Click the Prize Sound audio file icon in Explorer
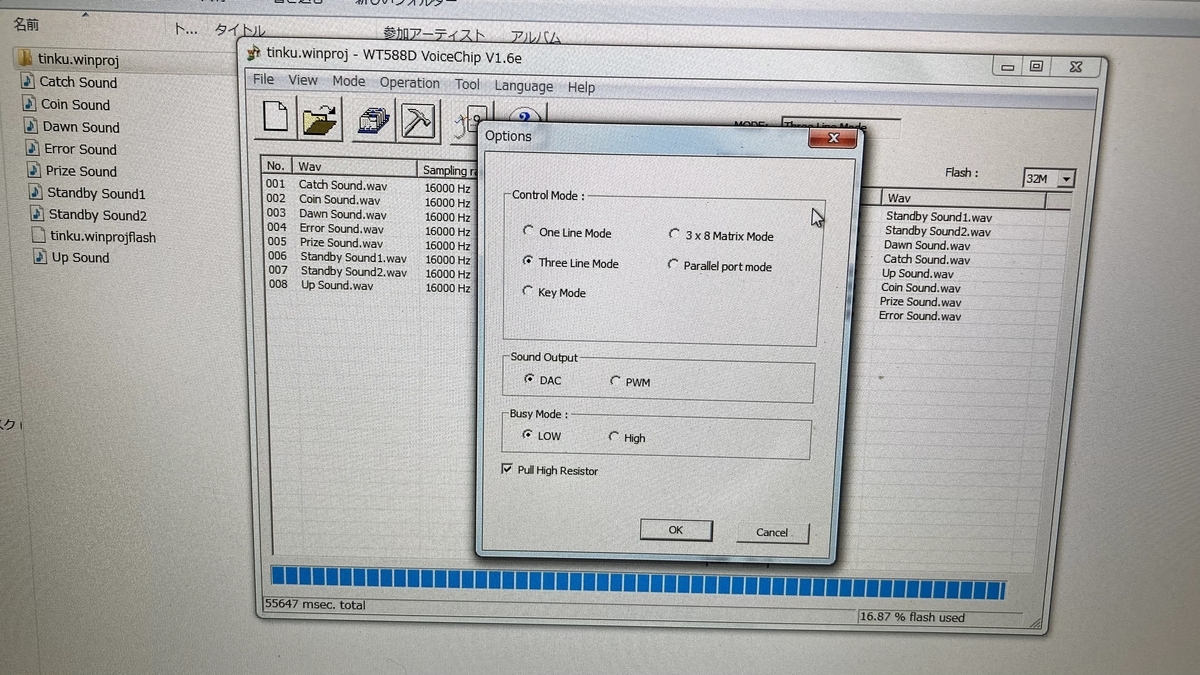Screen dimensions: 1200x675 36,170
